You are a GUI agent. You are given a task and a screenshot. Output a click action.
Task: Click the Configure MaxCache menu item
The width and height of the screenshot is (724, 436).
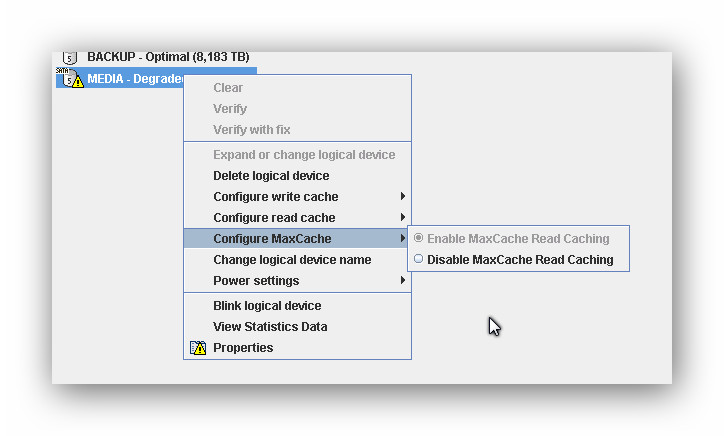[272, 239]
